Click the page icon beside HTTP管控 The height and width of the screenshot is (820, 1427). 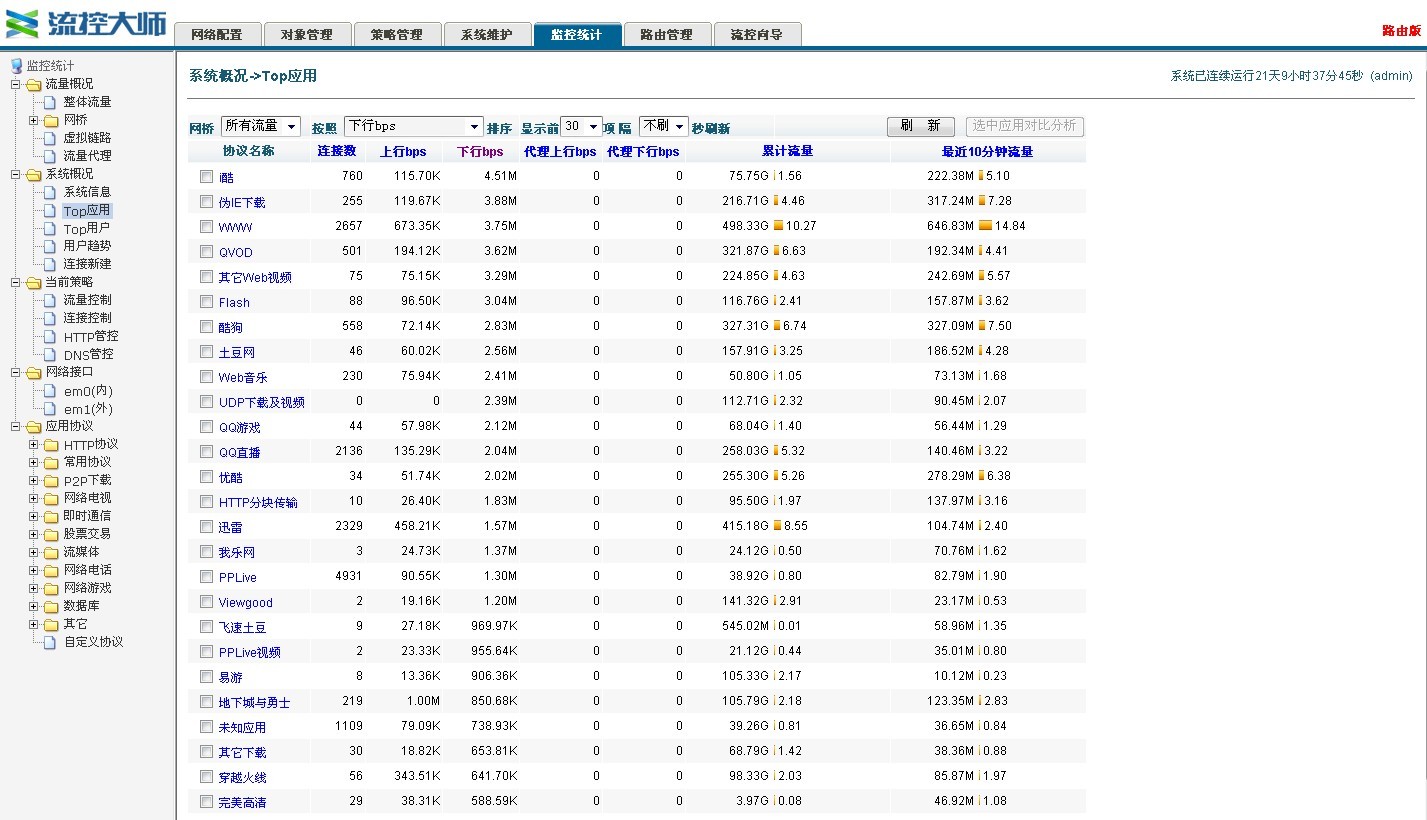point(51,336)
